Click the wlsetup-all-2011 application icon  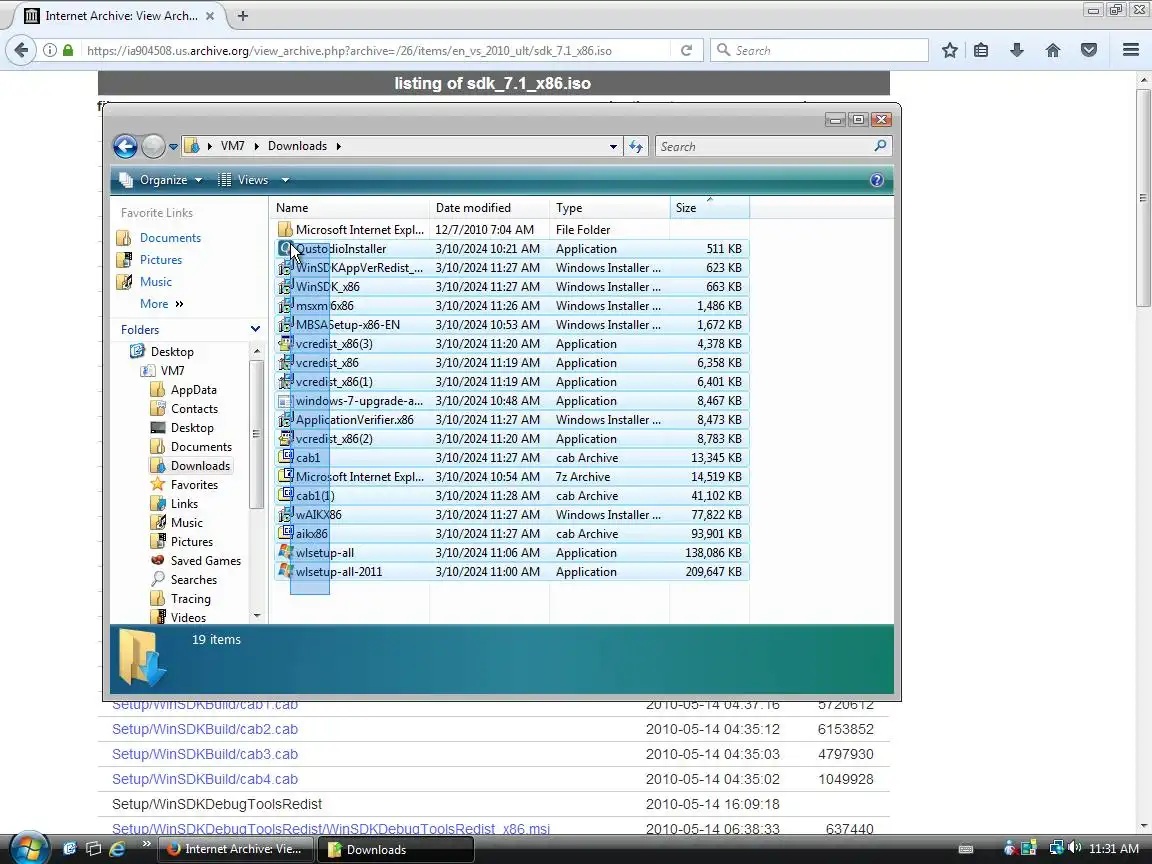(285, 572)
